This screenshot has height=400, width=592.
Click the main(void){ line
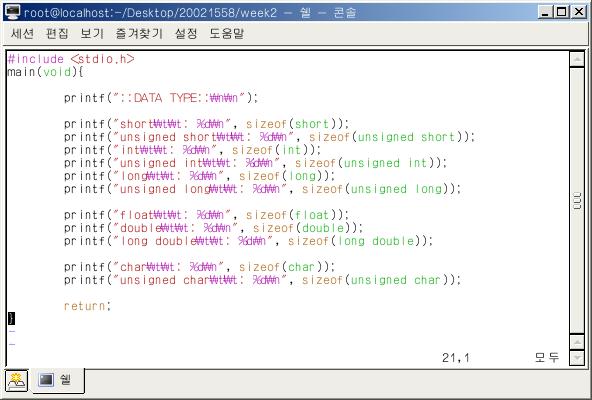(45, 72)
